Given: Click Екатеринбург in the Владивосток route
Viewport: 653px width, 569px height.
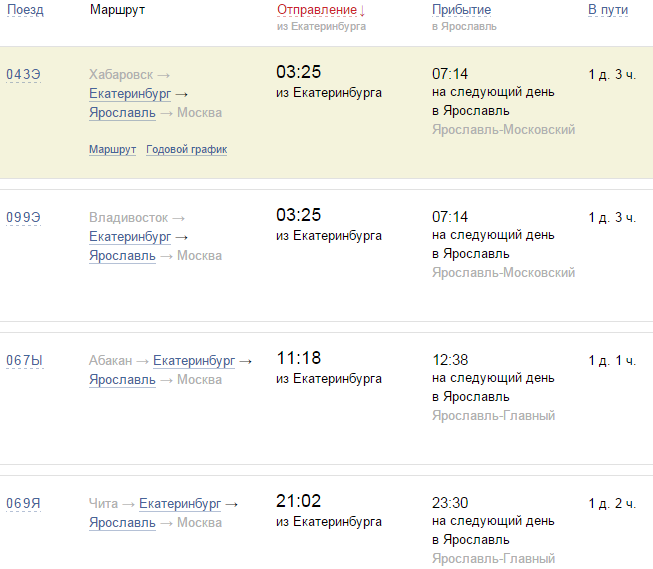Looking at the screenshot, I should [x=130, y=237].
